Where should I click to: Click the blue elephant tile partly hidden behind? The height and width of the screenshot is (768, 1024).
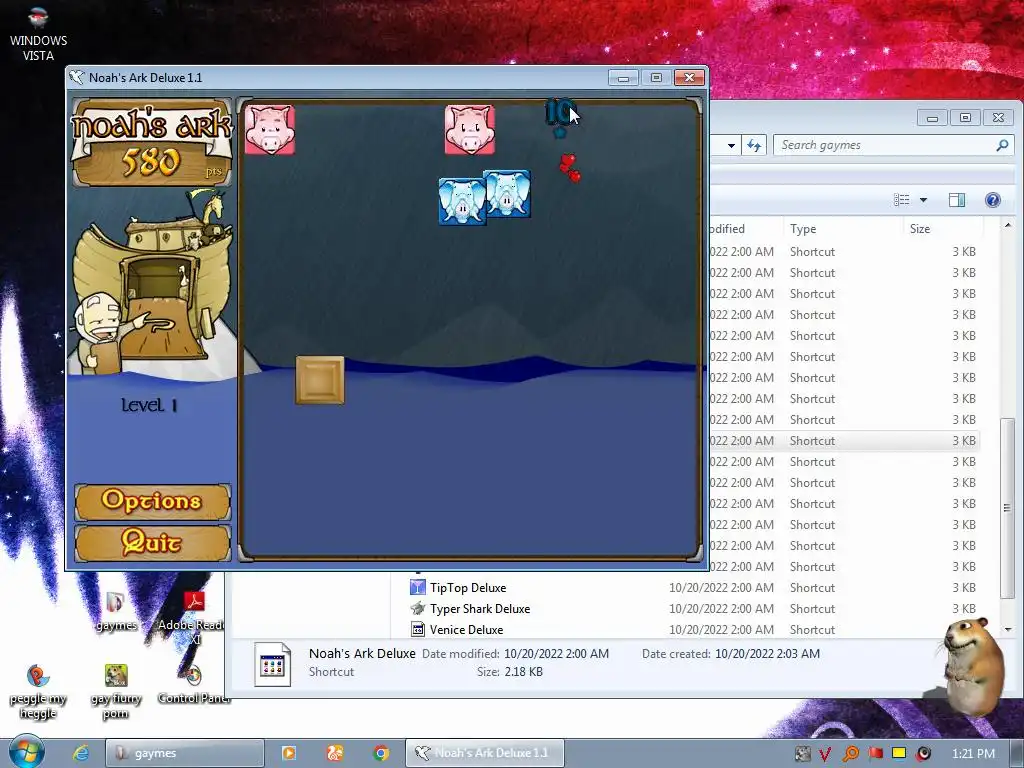pos(509,193)
